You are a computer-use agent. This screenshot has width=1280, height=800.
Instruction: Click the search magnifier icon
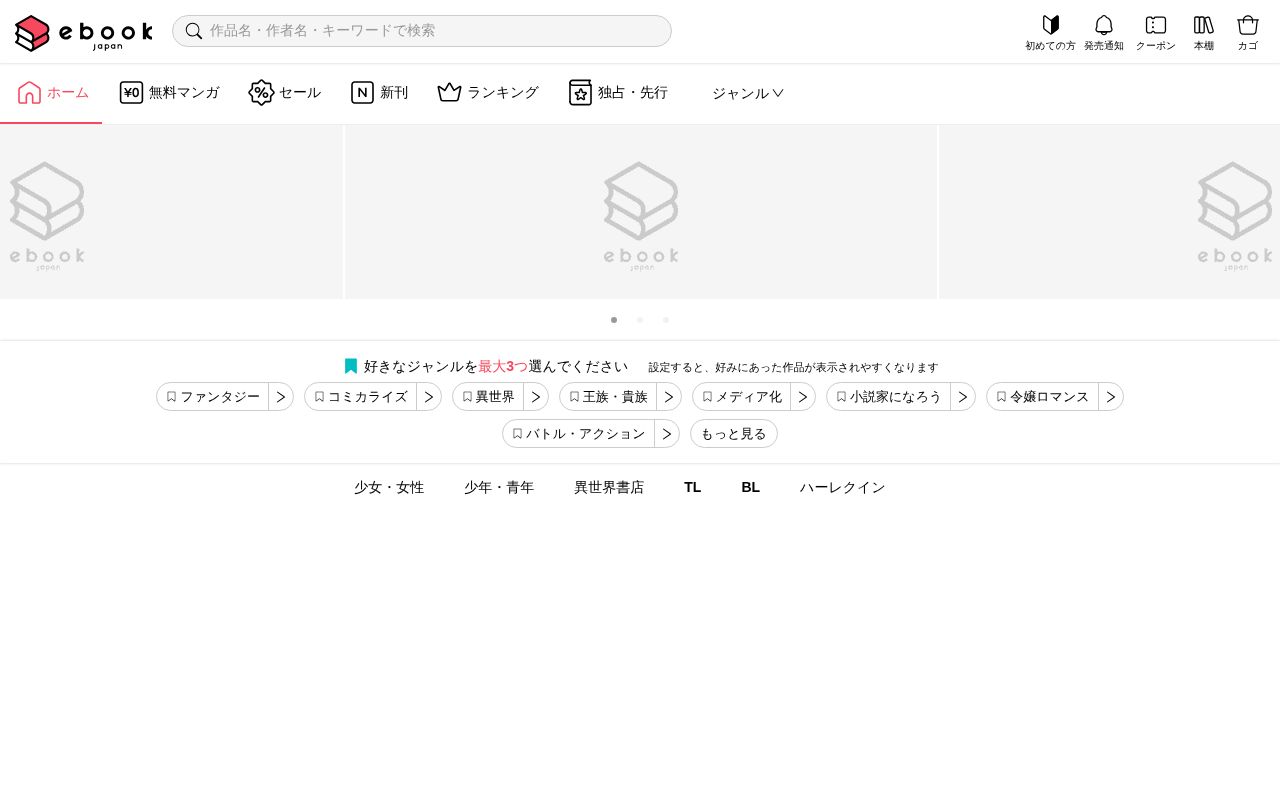click(194, 30)
